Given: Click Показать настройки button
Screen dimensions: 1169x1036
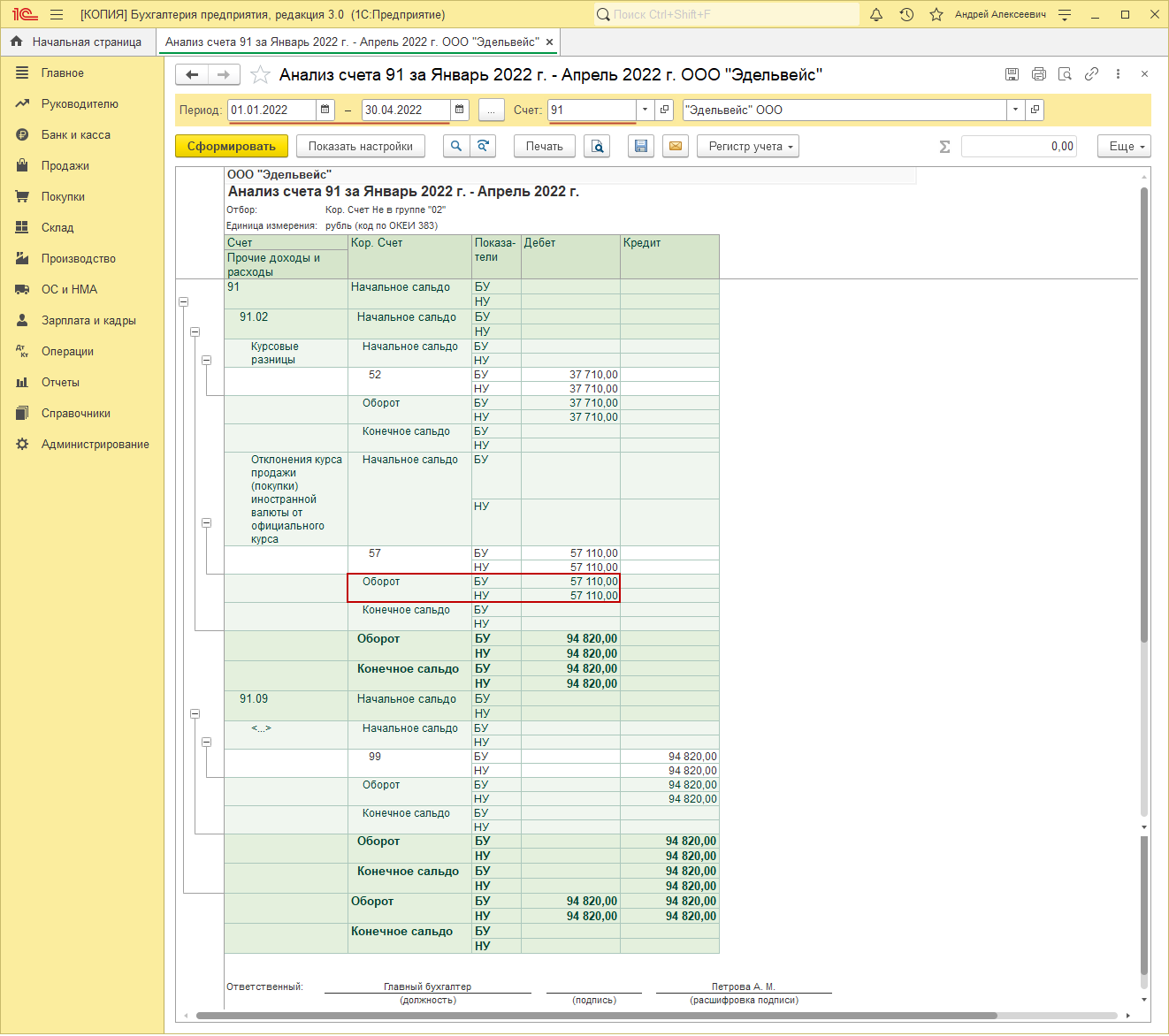Looking at the screenshot, I should click(x=360, y=147).
